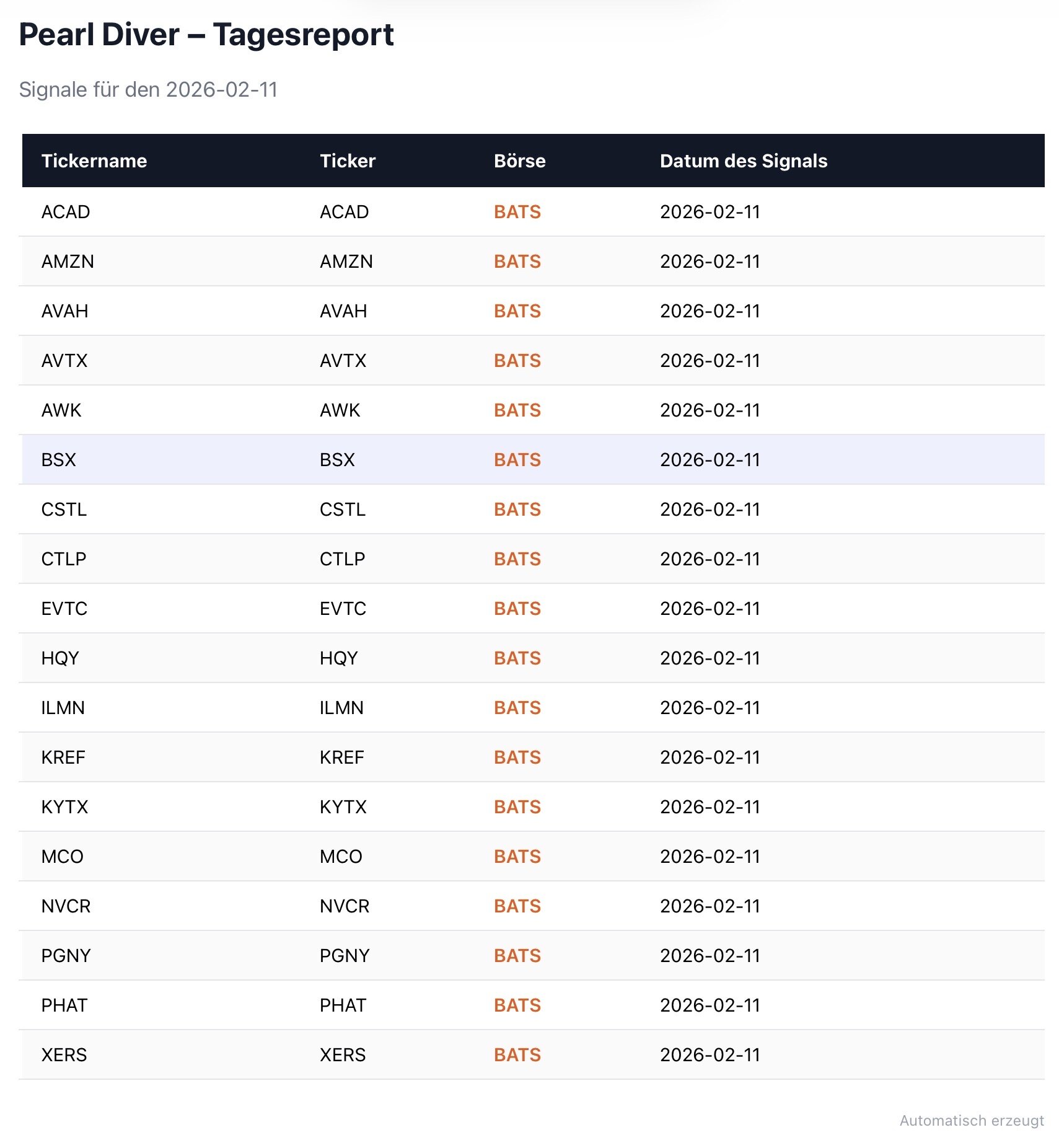Click the BATS link for XERS
1059x1148 pixels.
(517, 1055)
